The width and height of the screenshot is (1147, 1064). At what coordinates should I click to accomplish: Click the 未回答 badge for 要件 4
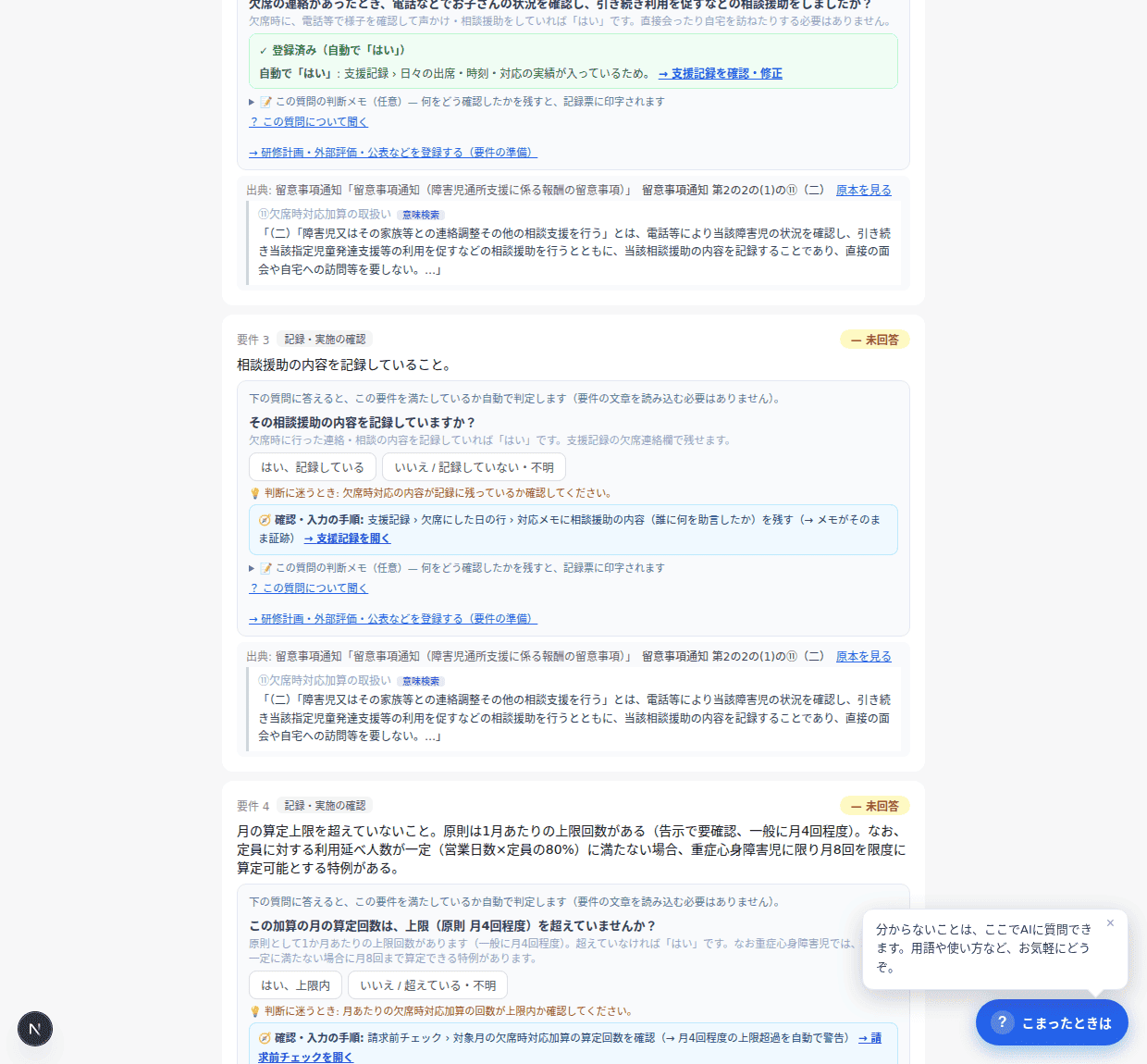(x=875, y=806)
